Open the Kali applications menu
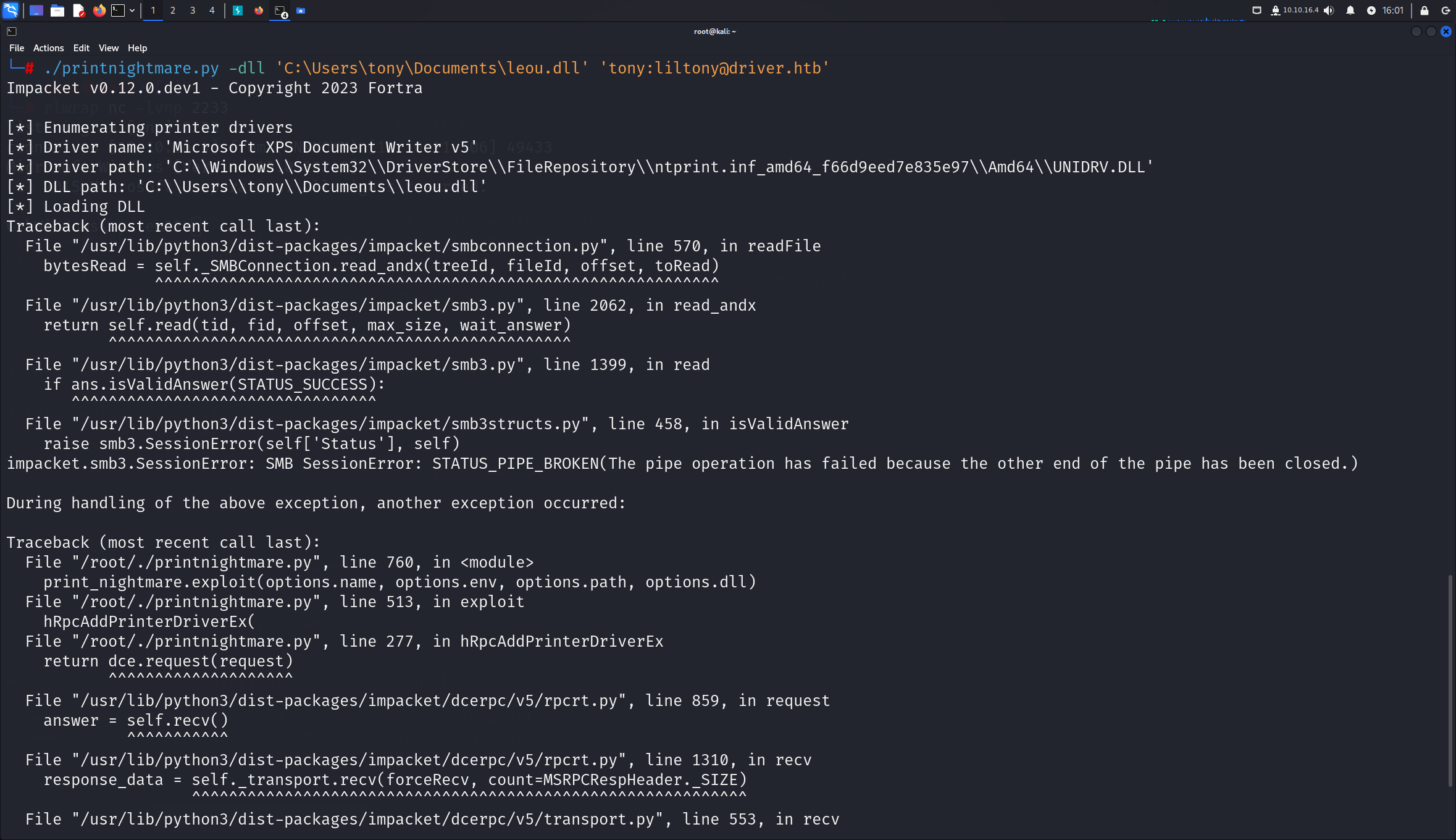This screenshot has height=840, width=1456. pyautogui.click(x=11, y=10)
